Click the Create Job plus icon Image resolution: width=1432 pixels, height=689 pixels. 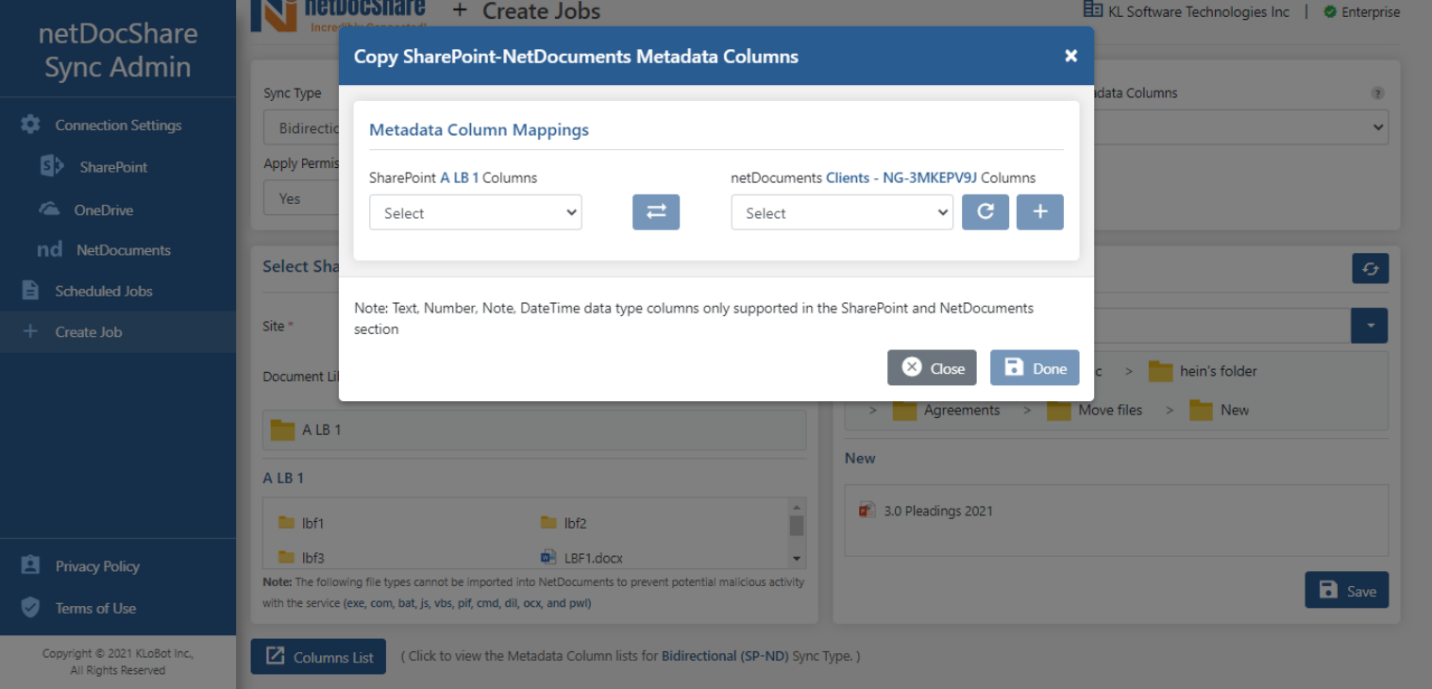point(30,331)
